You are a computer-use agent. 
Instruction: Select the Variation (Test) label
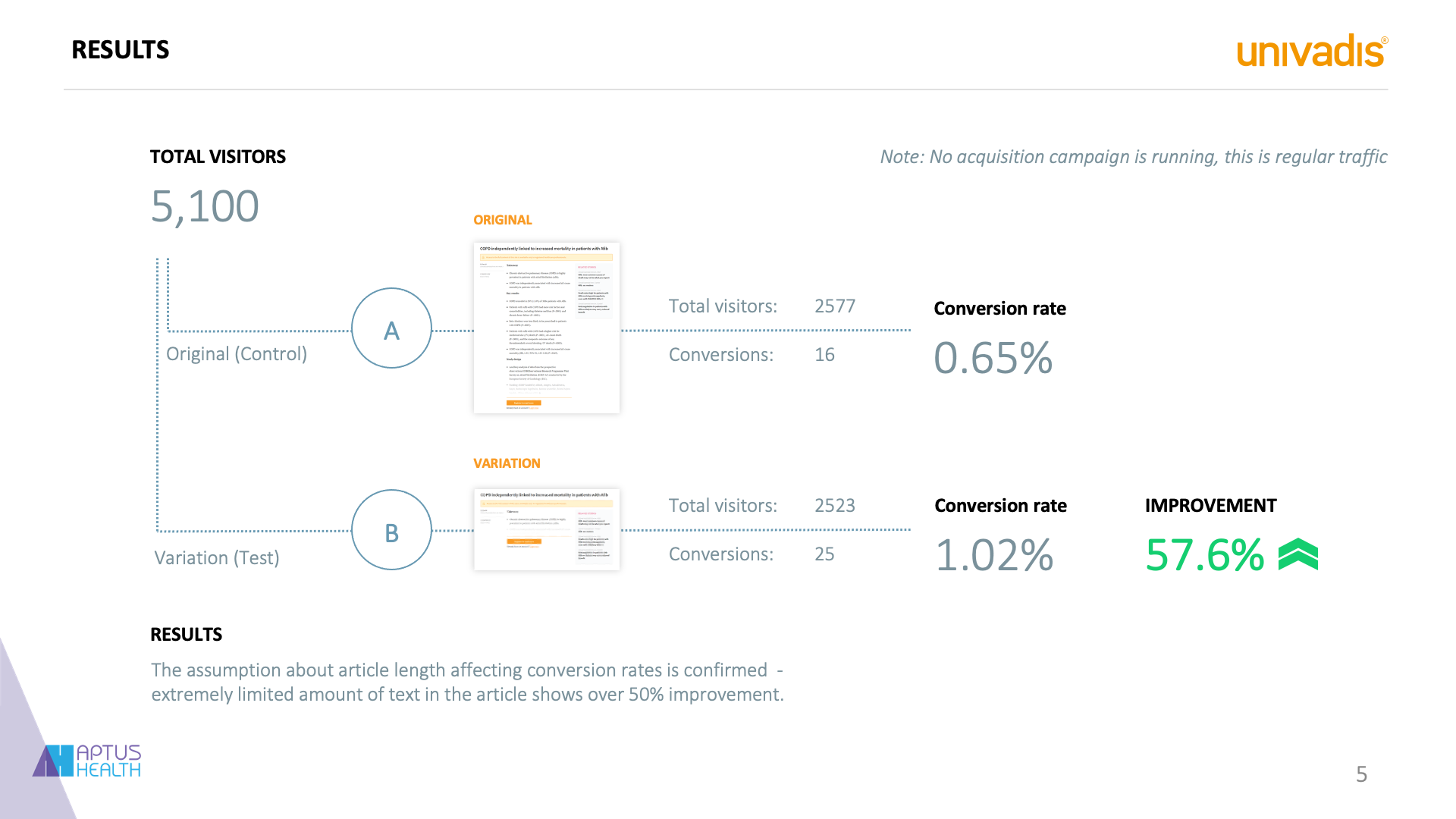[217, 558]
